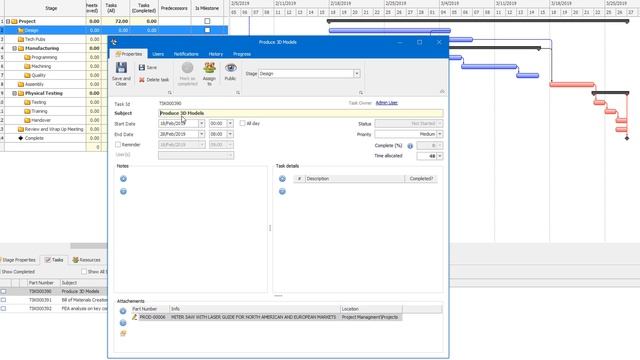Check the Show All checkbox

pos(84,272)
